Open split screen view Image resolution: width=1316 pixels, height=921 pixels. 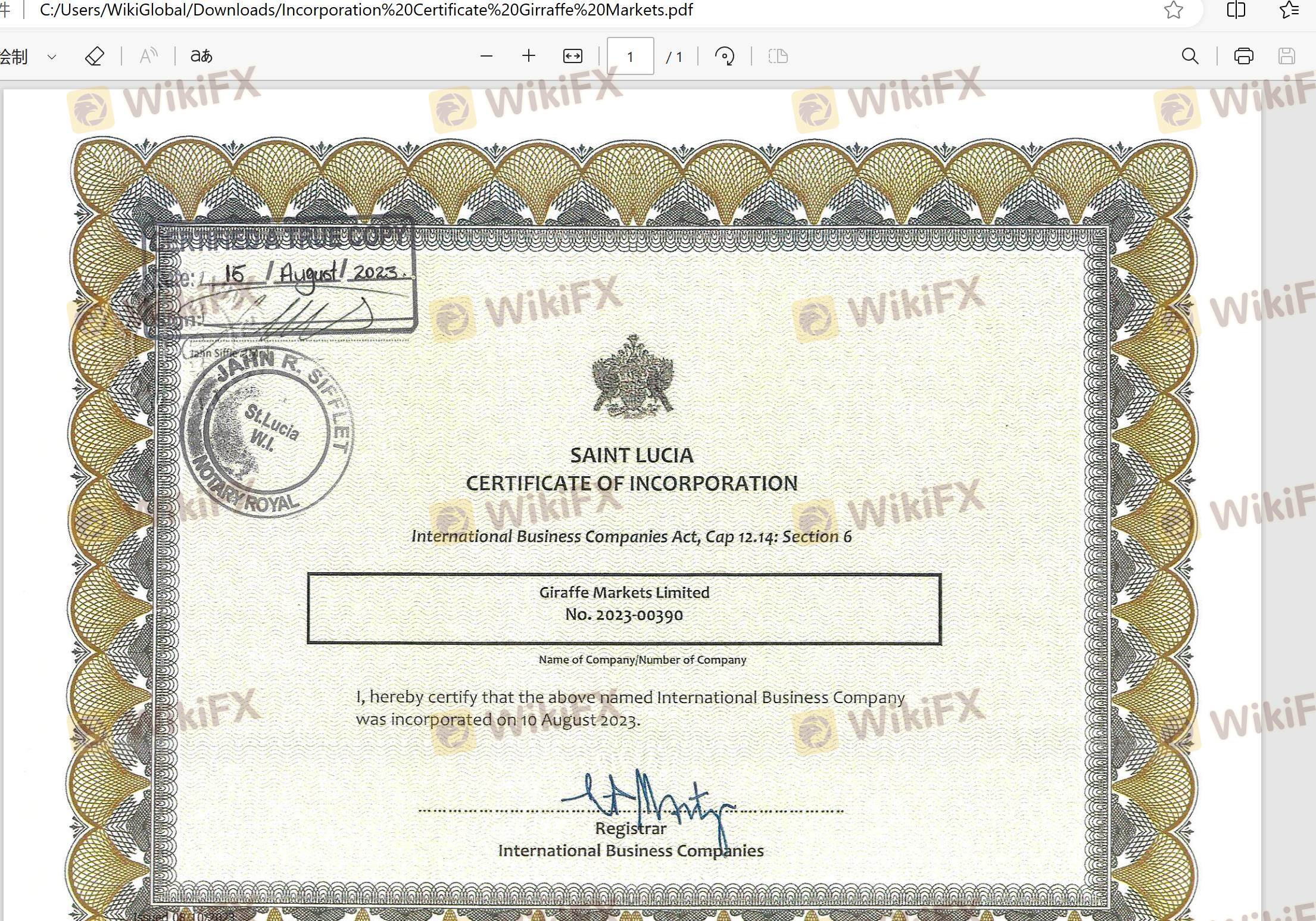tap(1236, 10)
